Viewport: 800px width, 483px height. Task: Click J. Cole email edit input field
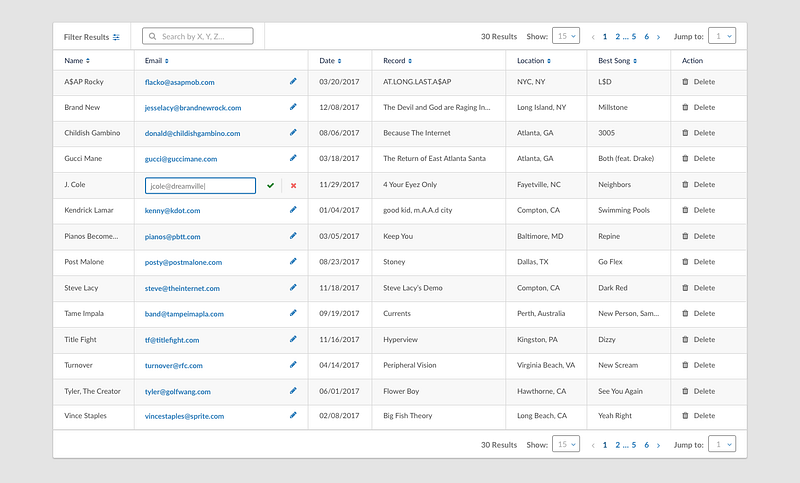pos(200,186)
